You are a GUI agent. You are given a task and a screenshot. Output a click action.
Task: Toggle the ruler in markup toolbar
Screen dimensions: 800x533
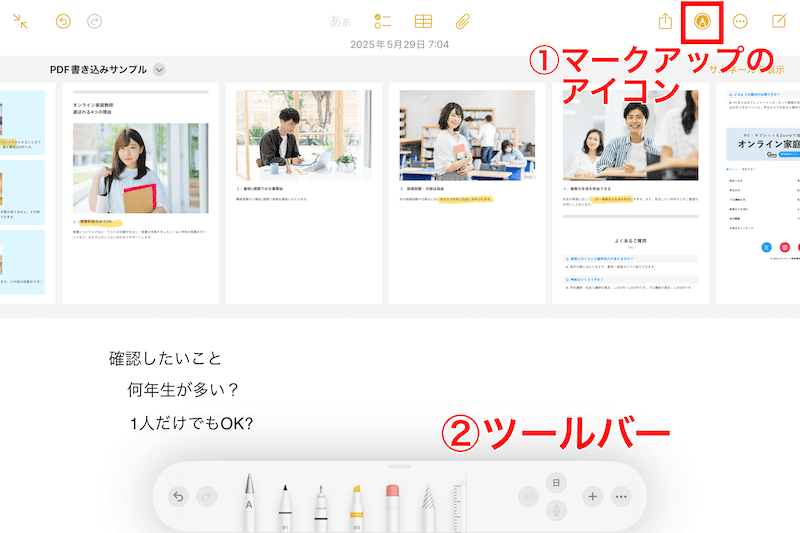458,502
